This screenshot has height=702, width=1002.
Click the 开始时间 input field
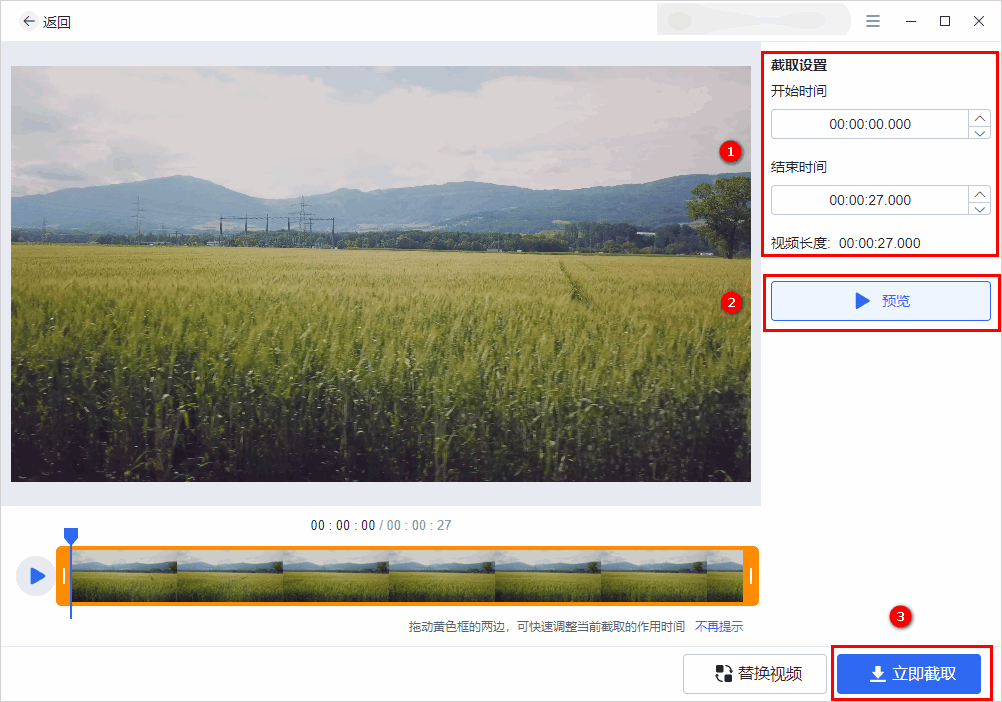tap(870, 124)
